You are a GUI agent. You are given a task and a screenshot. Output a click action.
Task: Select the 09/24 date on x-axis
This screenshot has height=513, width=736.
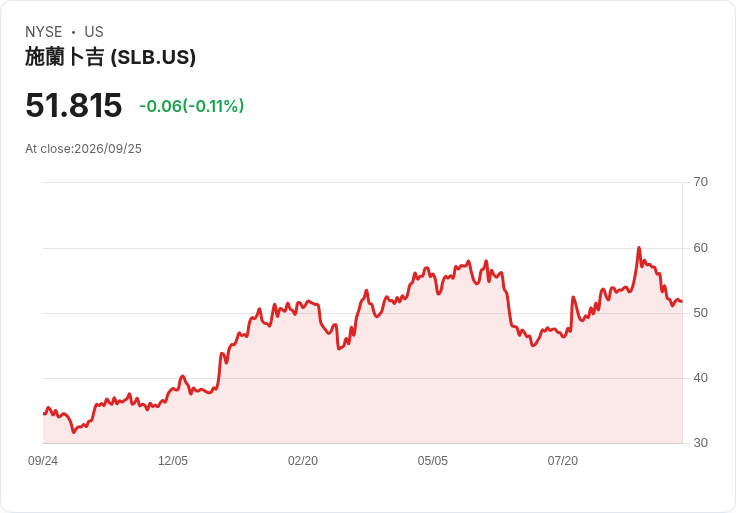tap(43, 461)
